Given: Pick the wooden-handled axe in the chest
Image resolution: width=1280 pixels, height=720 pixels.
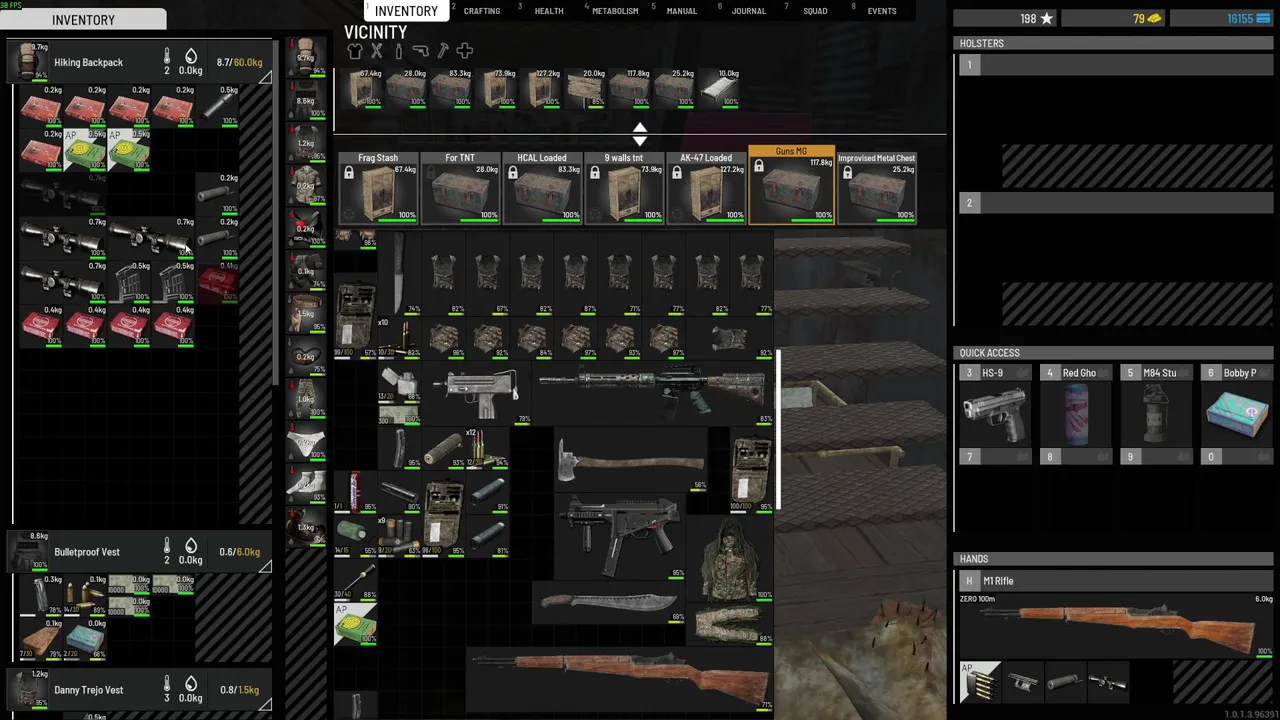Looking at the screenshot, I should 630,460.
